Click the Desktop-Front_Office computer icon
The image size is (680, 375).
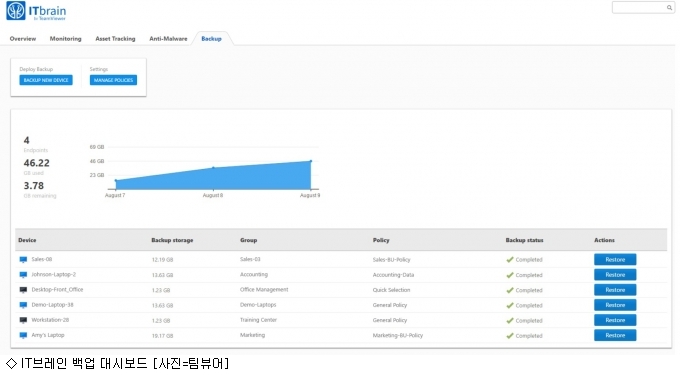click(x=23, y=290)
